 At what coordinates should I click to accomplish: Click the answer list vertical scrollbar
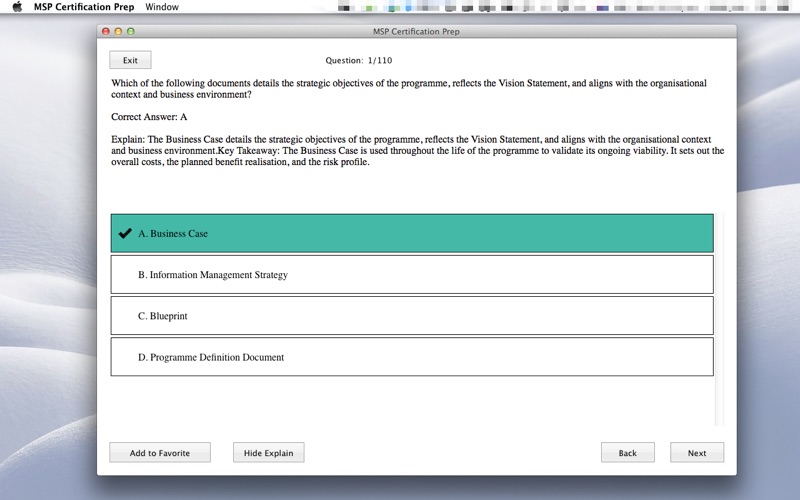tap(719, 319)
